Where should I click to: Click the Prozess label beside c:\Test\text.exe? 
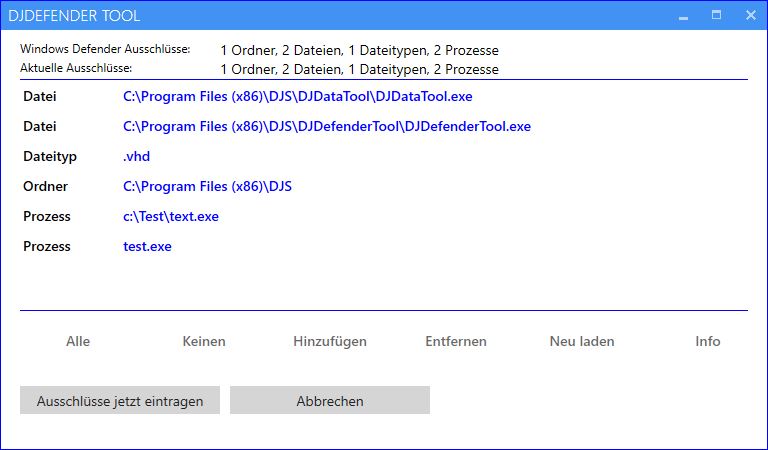[47, 216]
